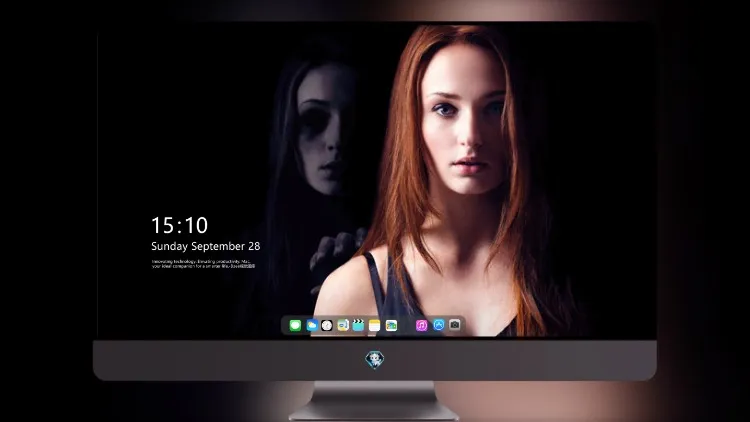The height and width of the screenshot is (422, 750).
Task: Open the yellow Notes app in the dock
Action: click(x=375, y=326)
